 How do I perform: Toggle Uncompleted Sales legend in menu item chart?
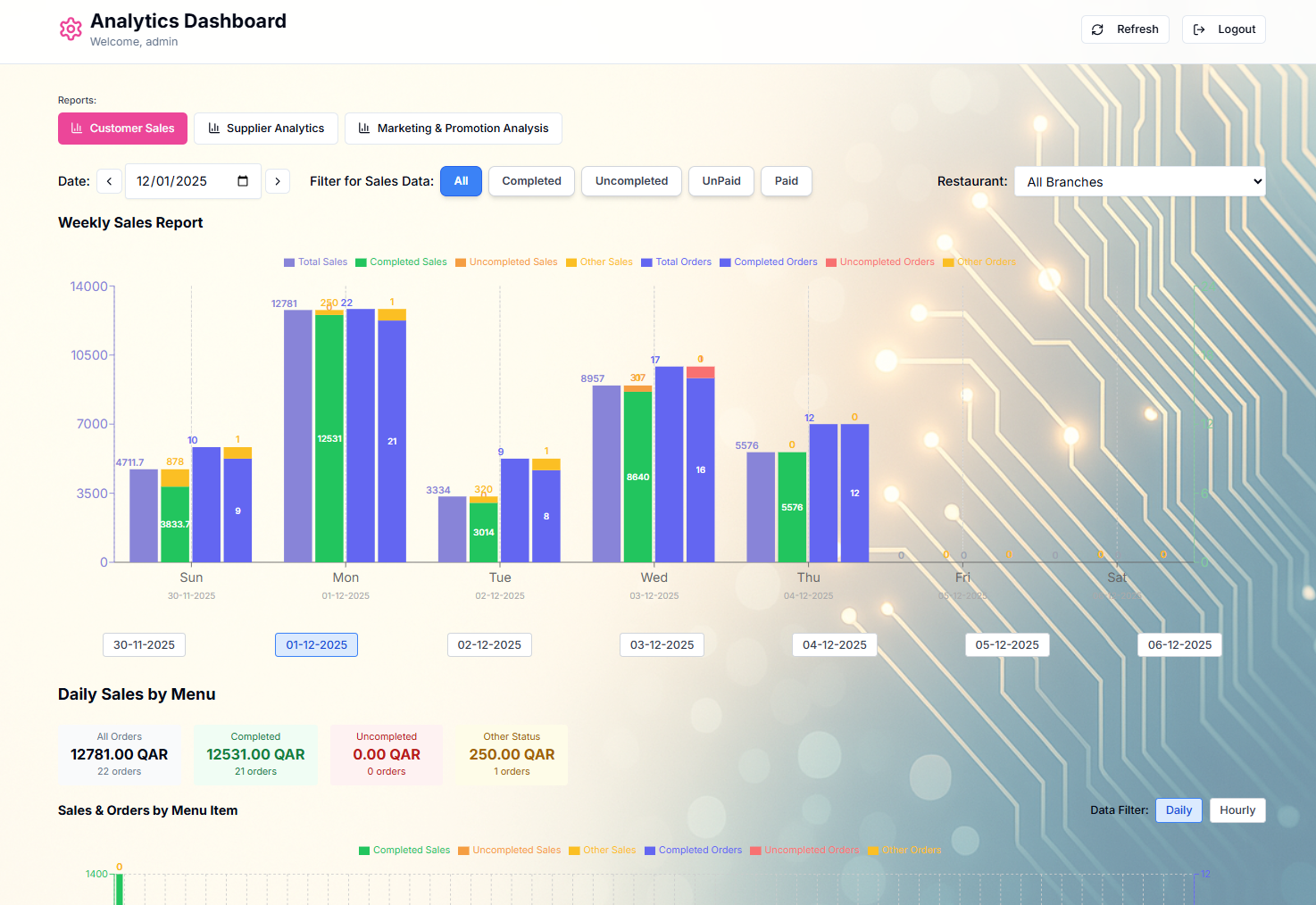tap(510, 851)
